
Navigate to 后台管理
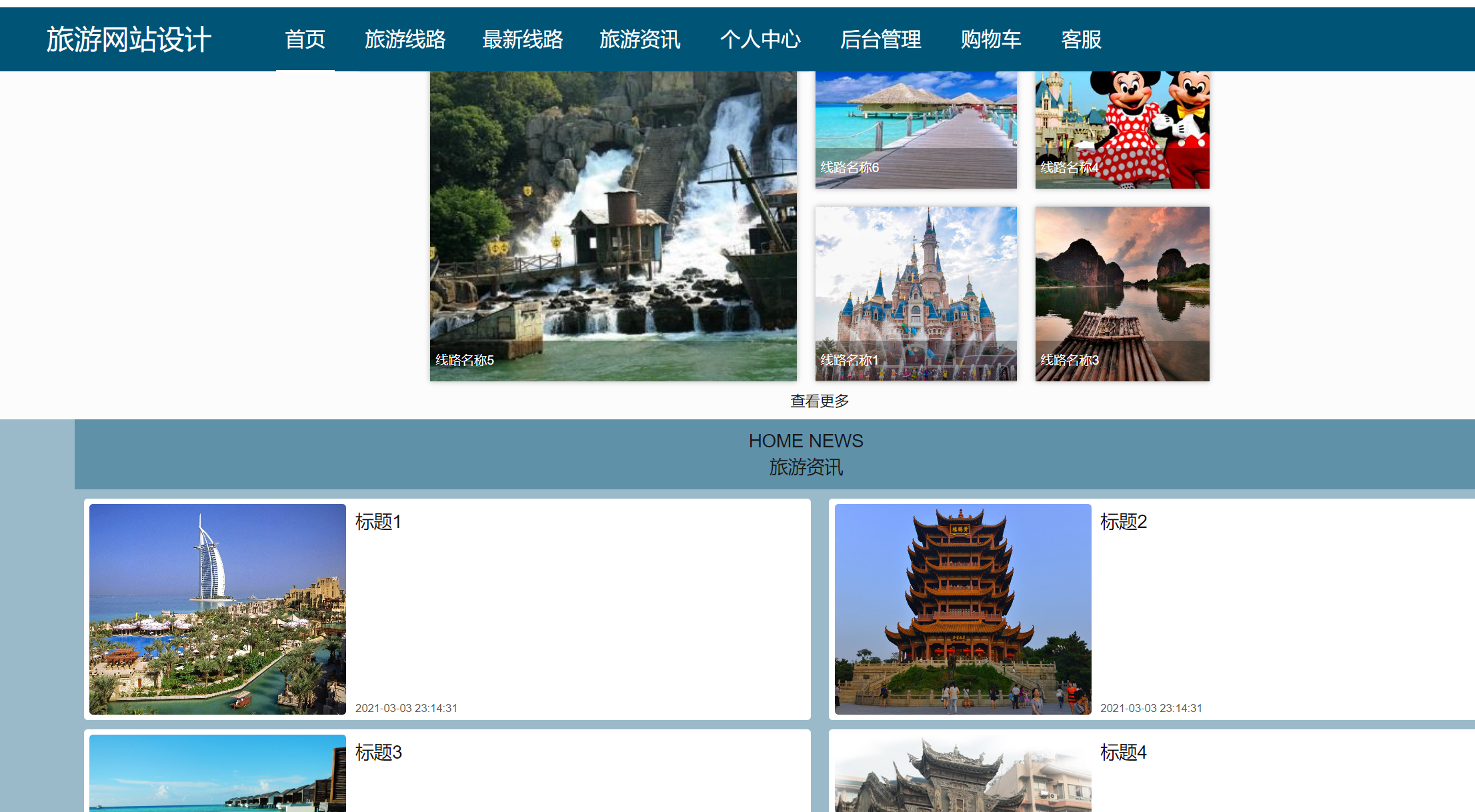(880, 39)
